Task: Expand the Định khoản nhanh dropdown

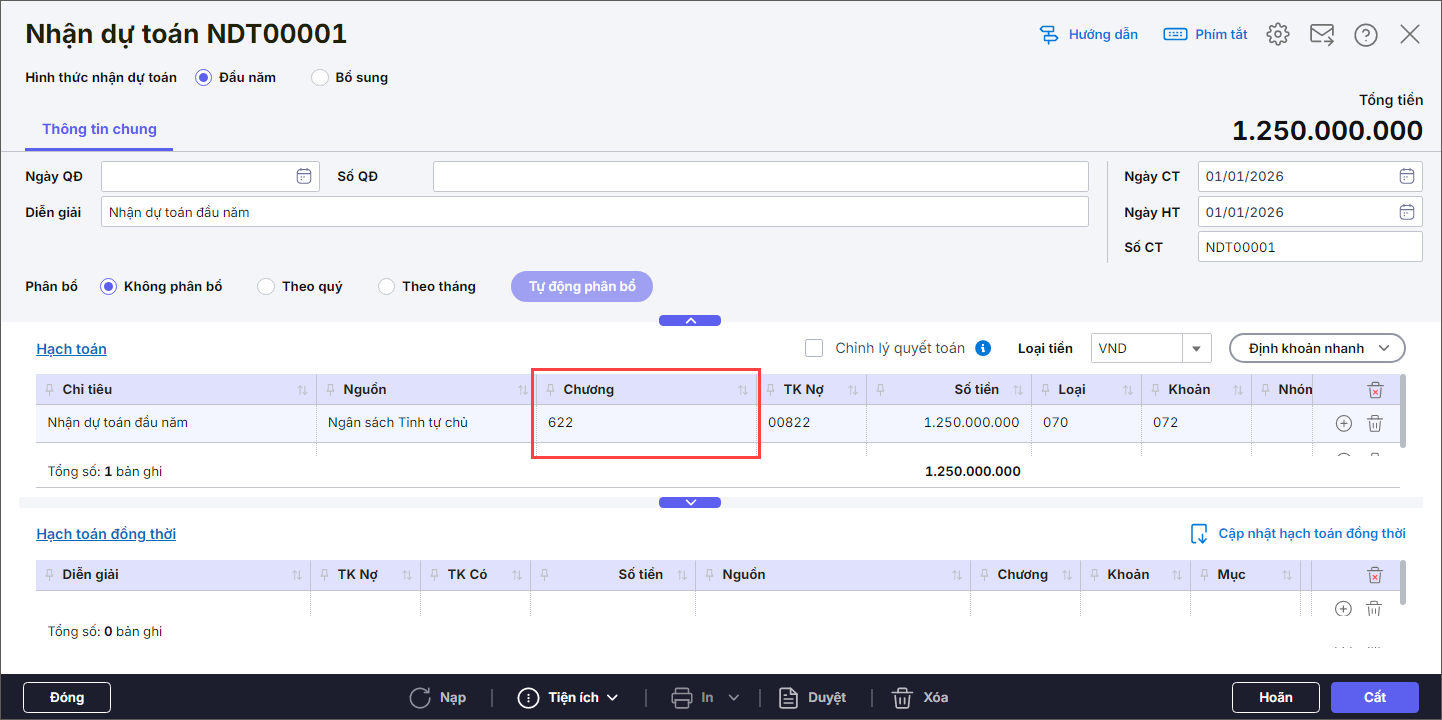Action: (1316, 348)
